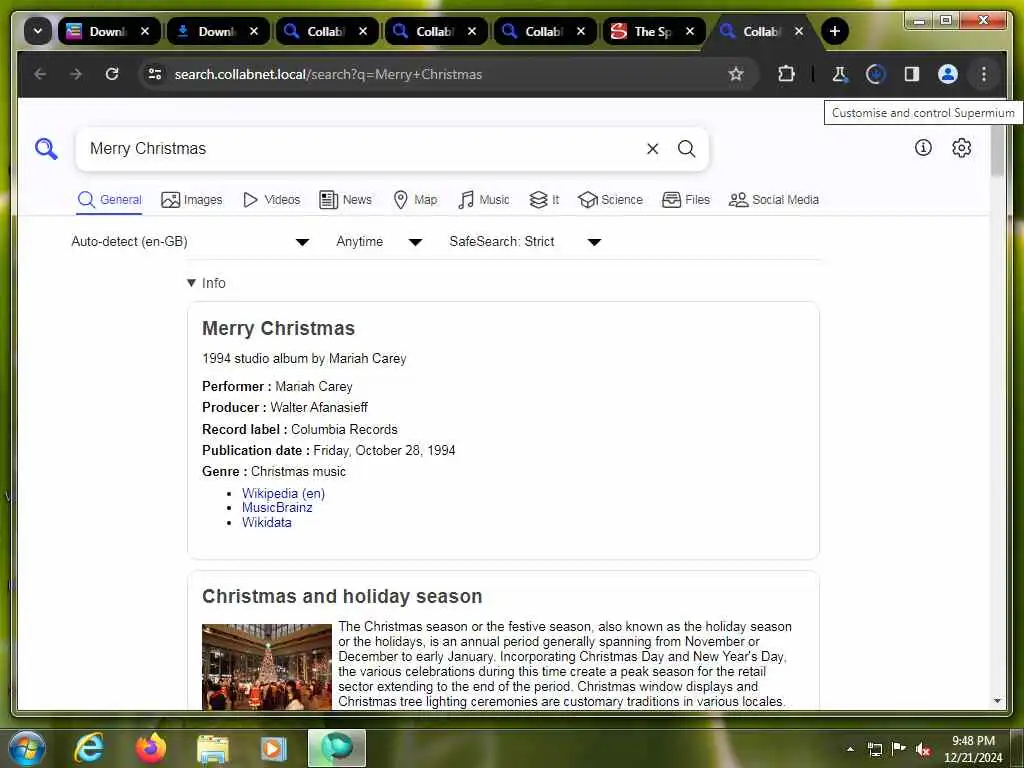The image size is (1024, 768).
Task: Switch to the Images search category
Action: point(191,200)
